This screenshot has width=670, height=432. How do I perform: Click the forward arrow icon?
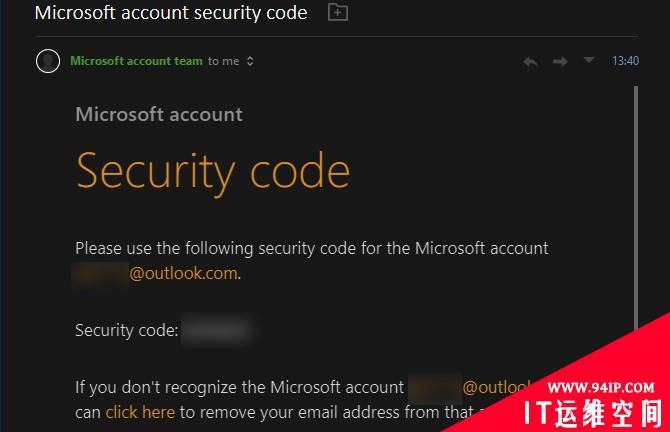click(560, 62)
